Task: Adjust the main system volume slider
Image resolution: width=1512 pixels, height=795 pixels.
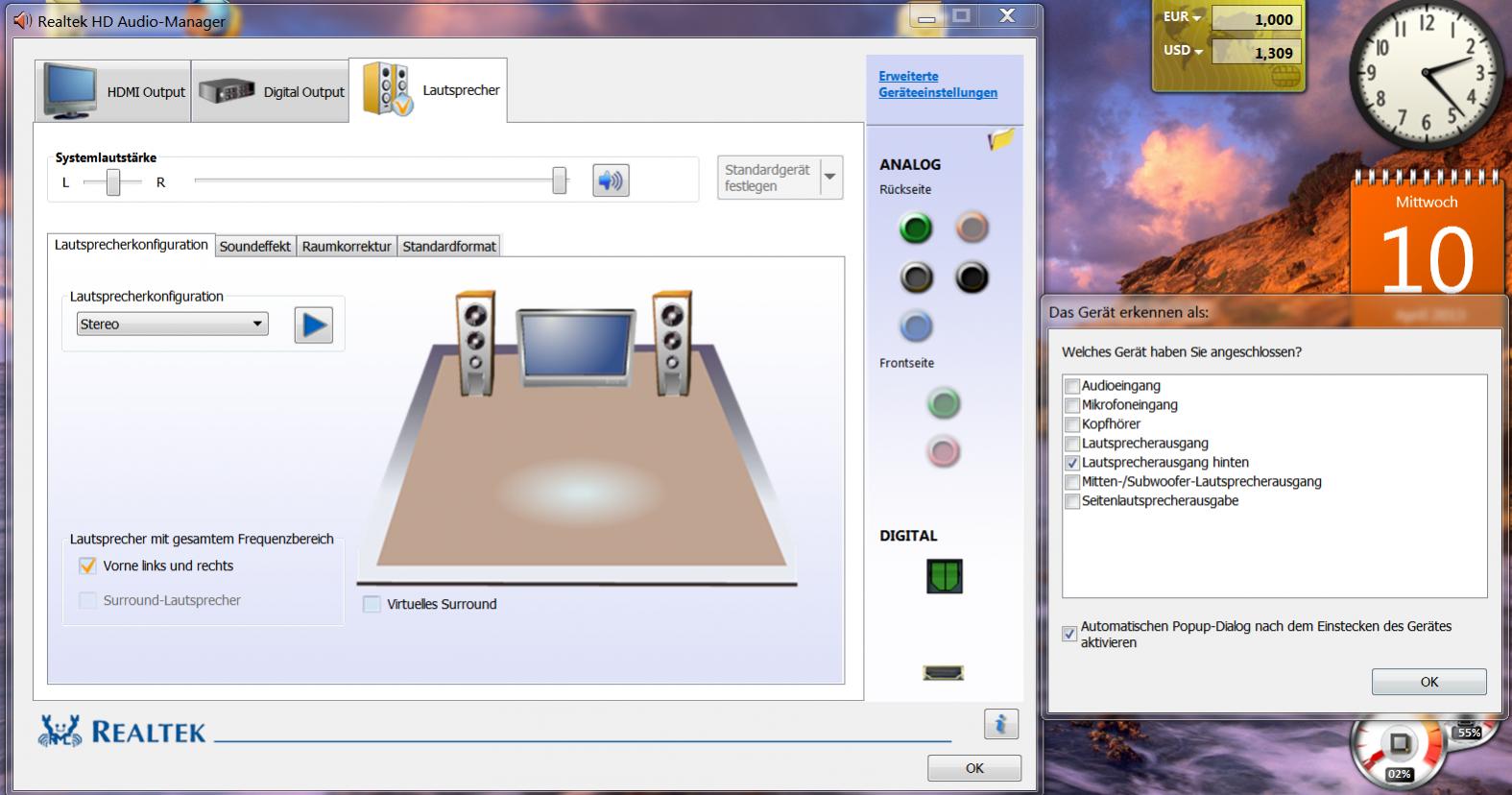Action: (x=560, y=181)
